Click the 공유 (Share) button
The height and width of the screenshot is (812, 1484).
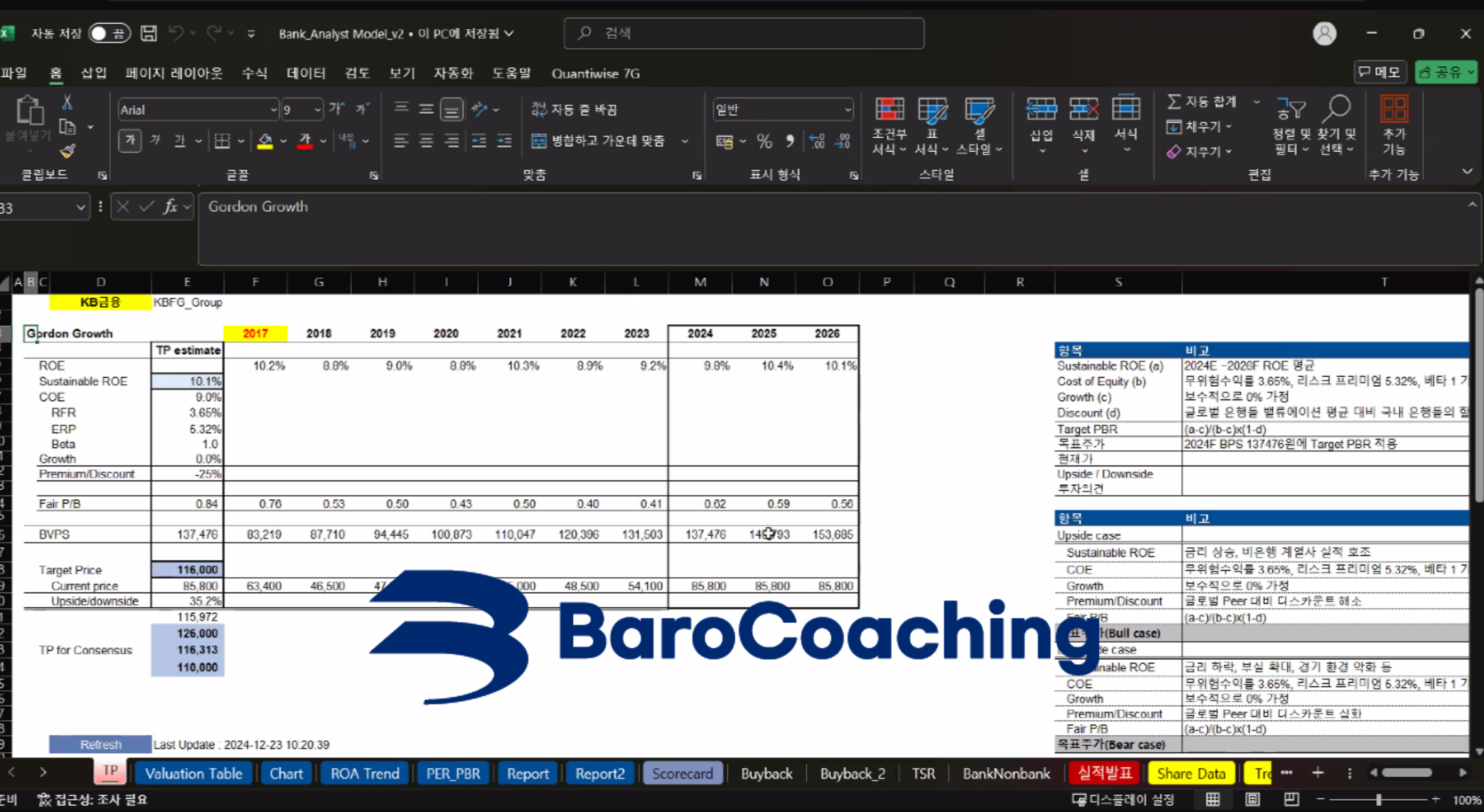[1445, 73]
